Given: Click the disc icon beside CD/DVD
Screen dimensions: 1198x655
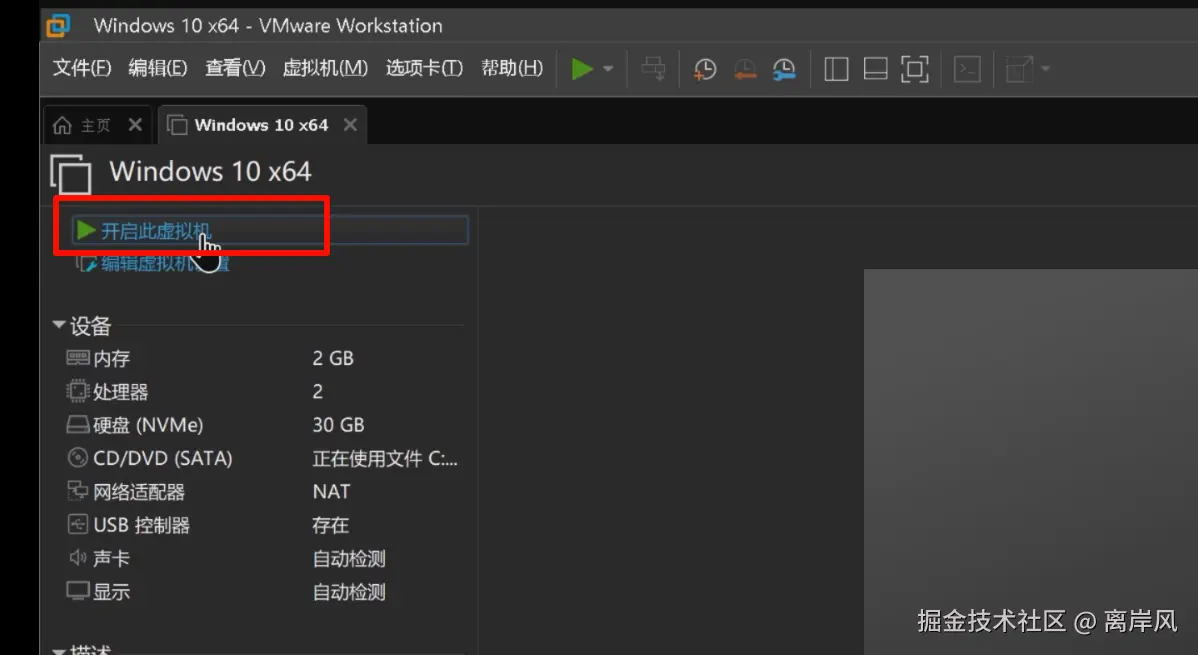Looking at the screenshot, I should click(78, 458).
